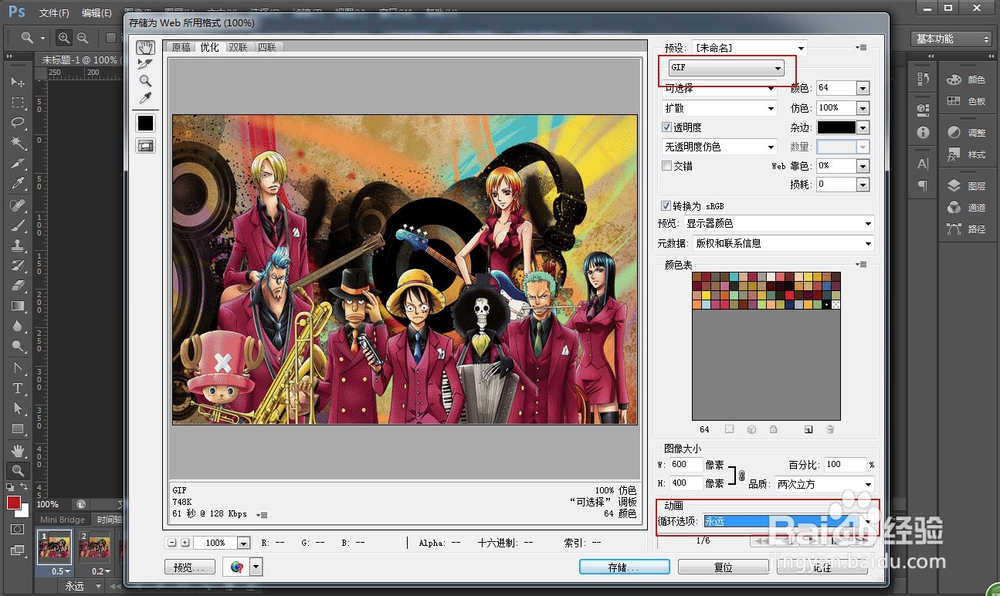This screenshot has height=596, width=1000.
Task: Click the 杂边 matte black color swatch
Action: coord(836,127)
